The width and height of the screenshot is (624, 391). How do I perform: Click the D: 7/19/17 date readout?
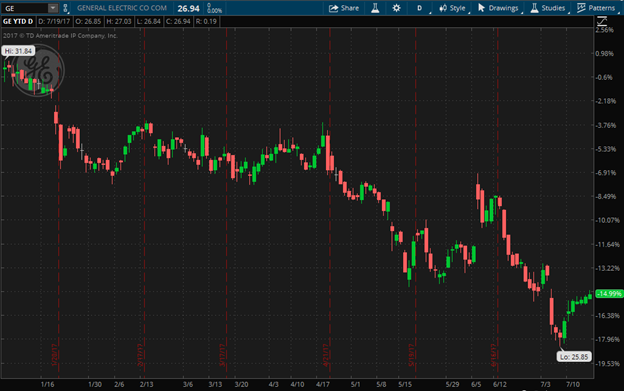tap(54, 21)
